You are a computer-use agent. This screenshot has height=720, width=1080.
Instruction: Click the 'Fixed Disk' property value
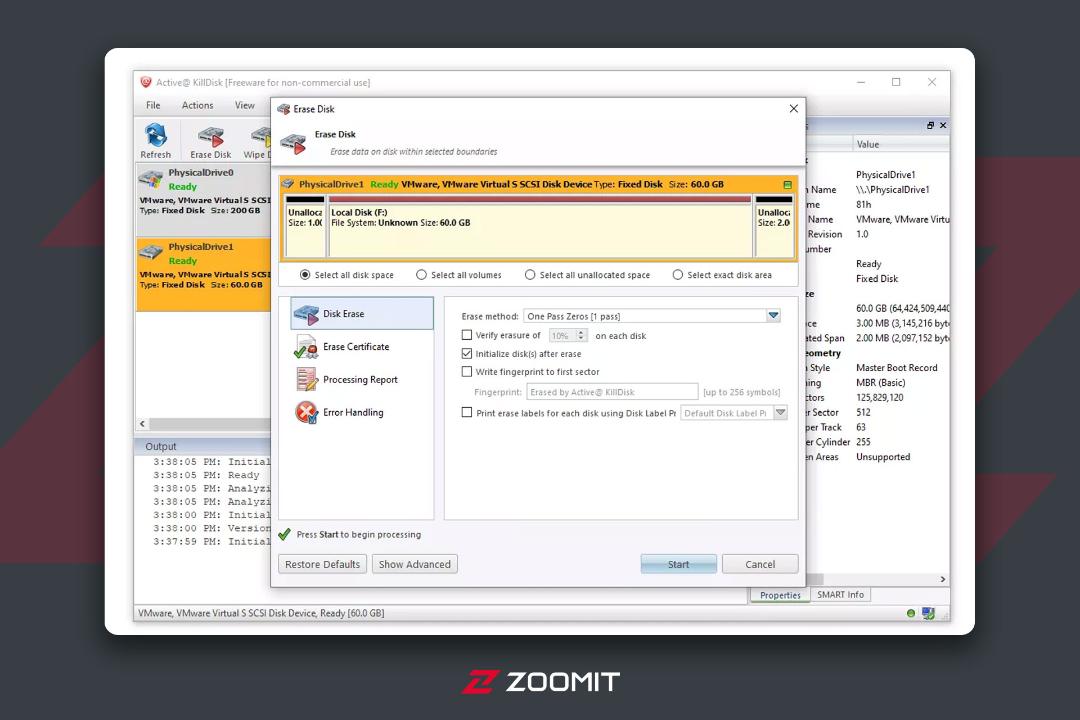[x=877, y=279]
